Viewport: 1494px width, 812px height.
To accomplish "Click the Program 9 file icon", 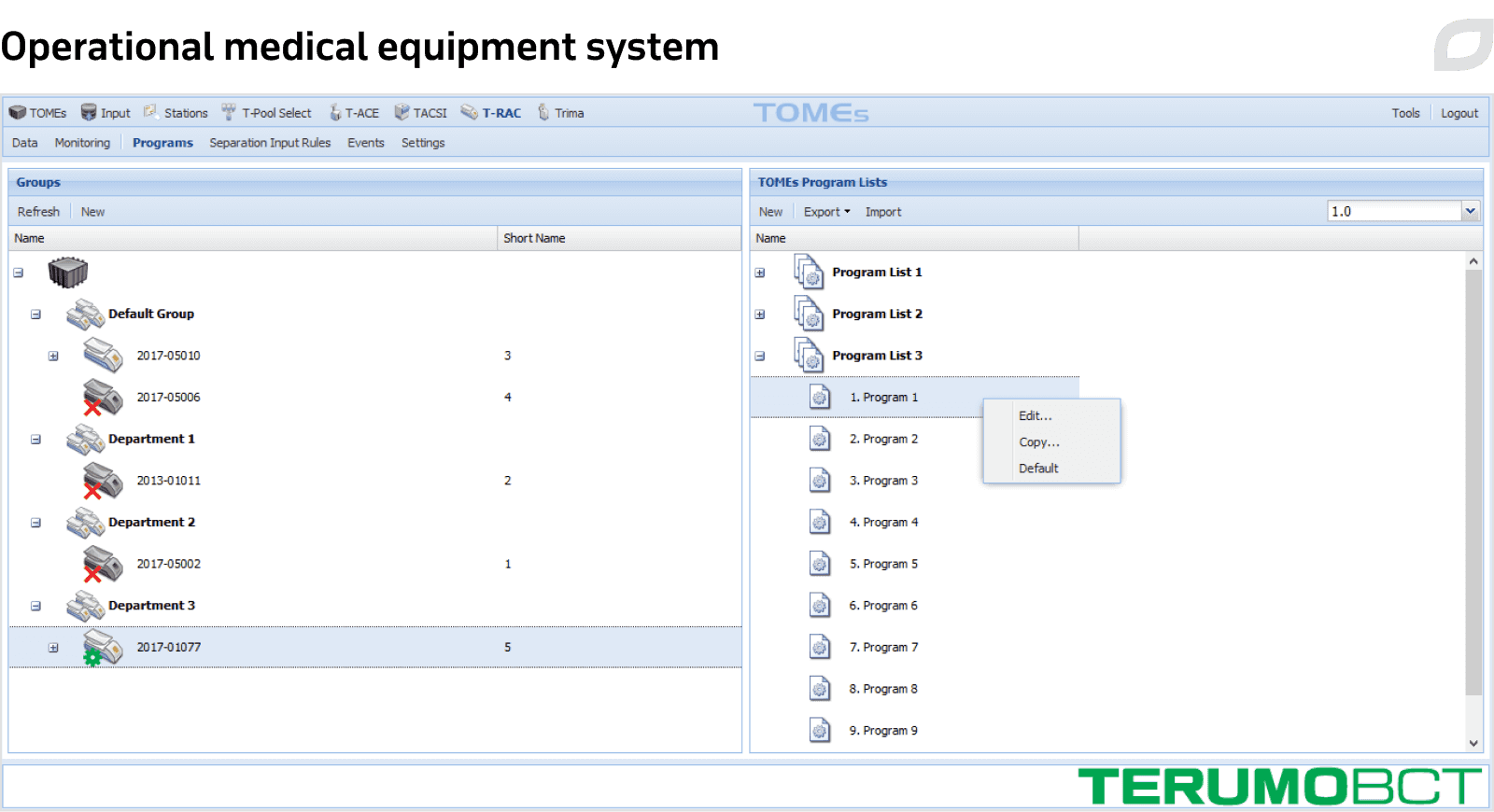I will click(820, 730).
